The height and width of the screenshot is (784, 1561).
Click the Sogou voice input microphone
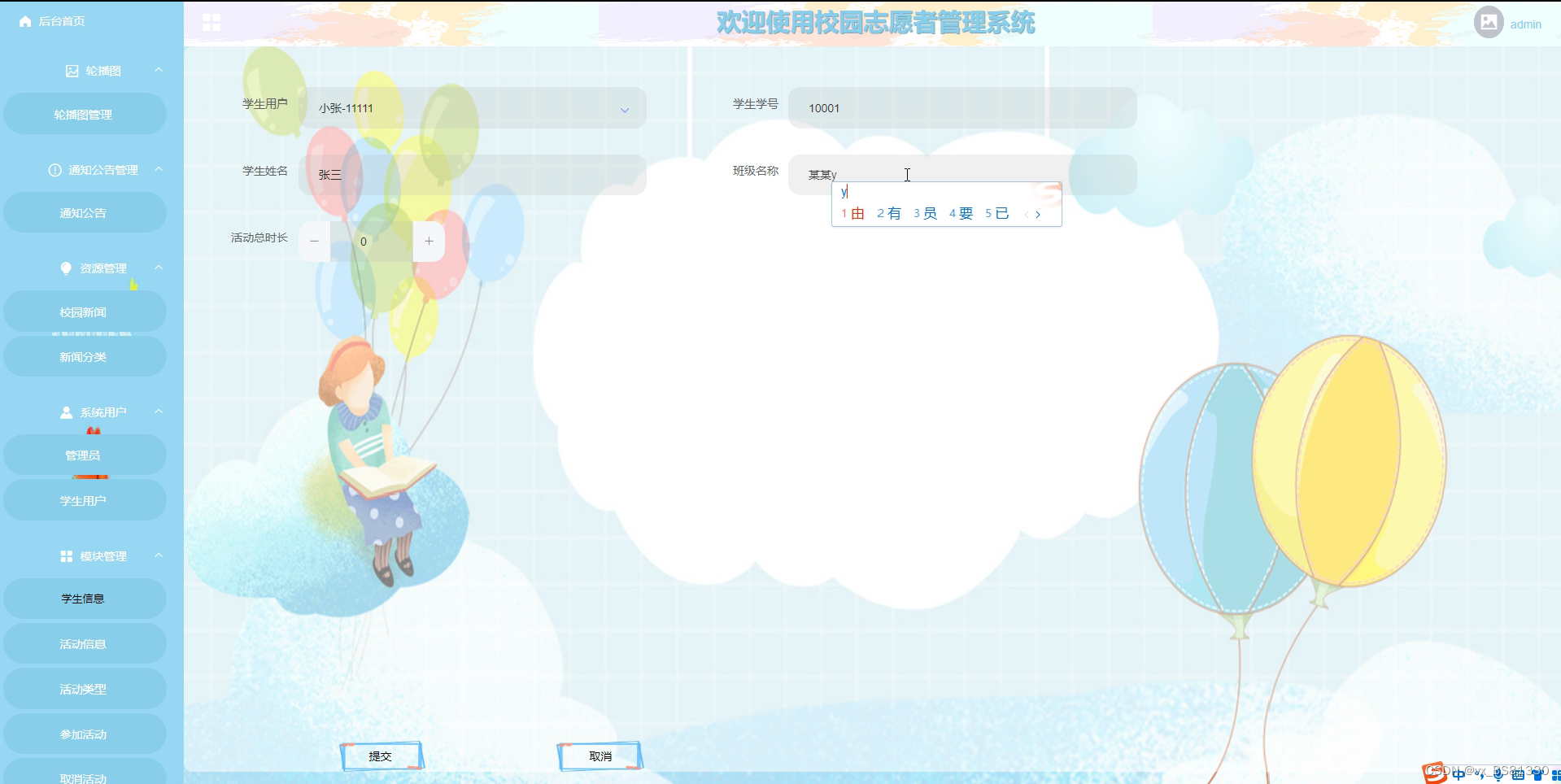[x=1498, y=775]
